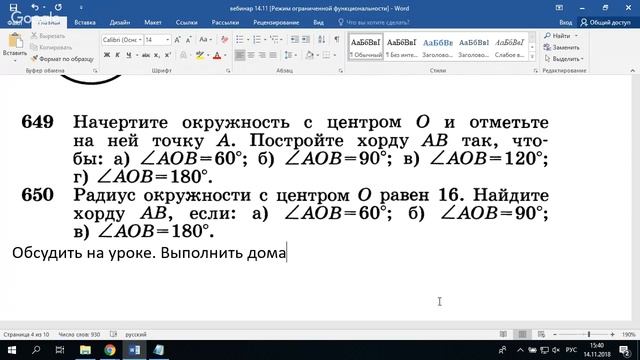
Task: Apply a numbered list
Action: pos(257,40)
